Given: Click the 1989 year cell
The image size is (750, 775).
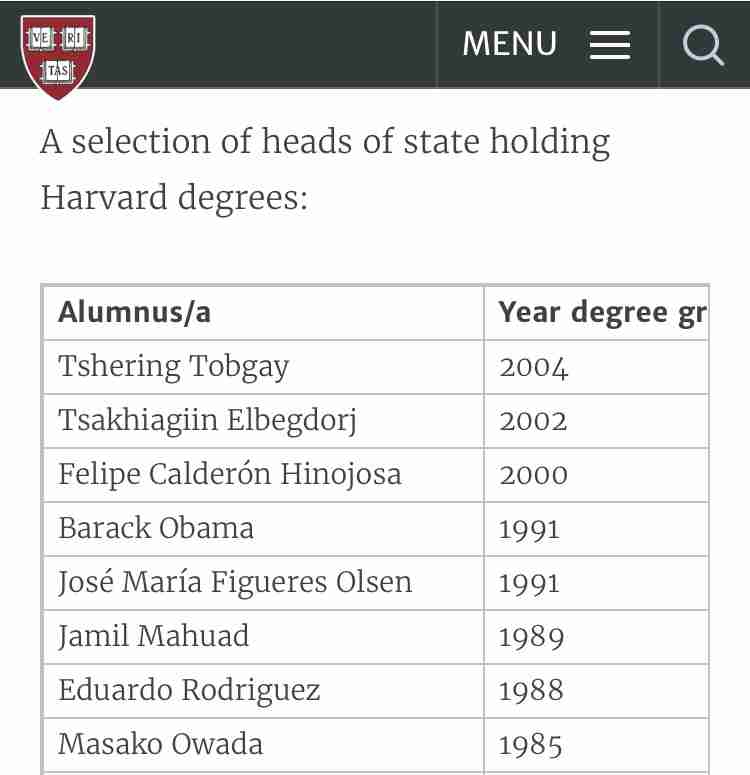Looking at the screenshot, I should [x=597, y=637].
